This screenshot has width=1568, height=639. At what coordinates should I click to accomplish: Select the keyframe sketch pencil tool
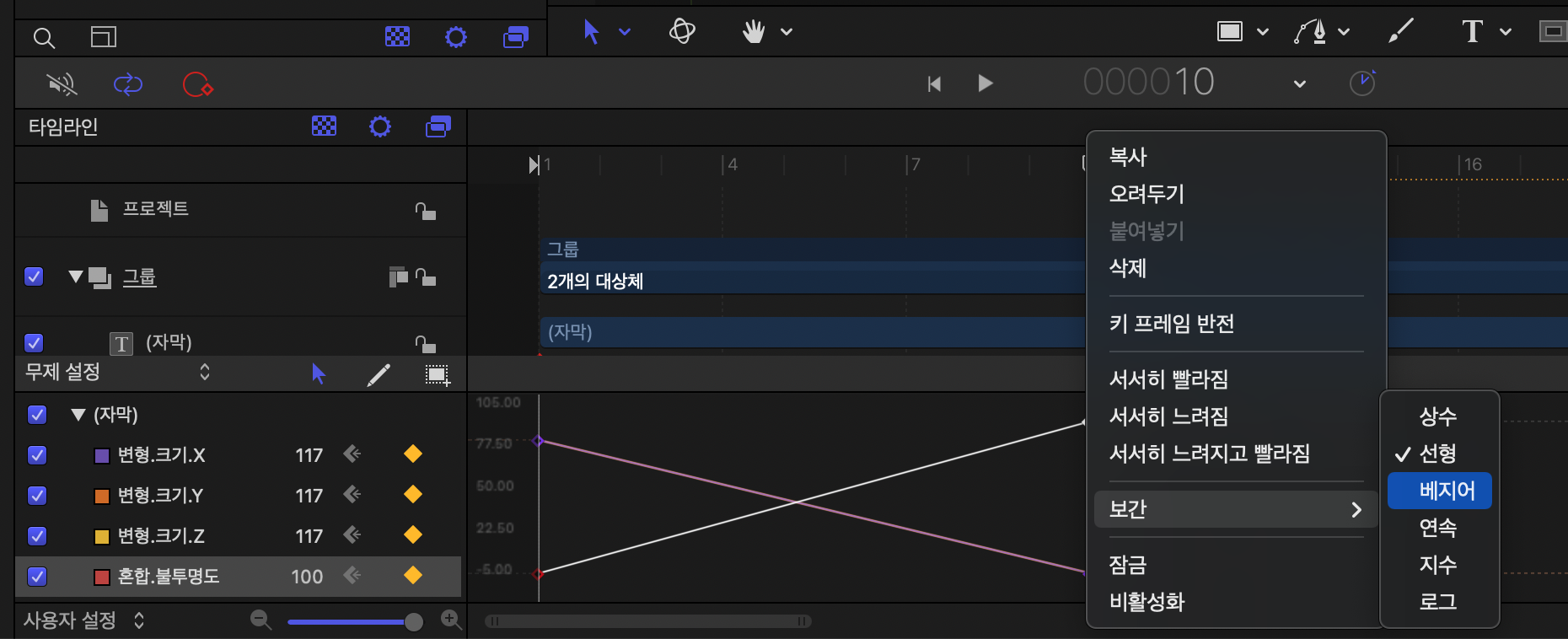[x=379, y=375]
